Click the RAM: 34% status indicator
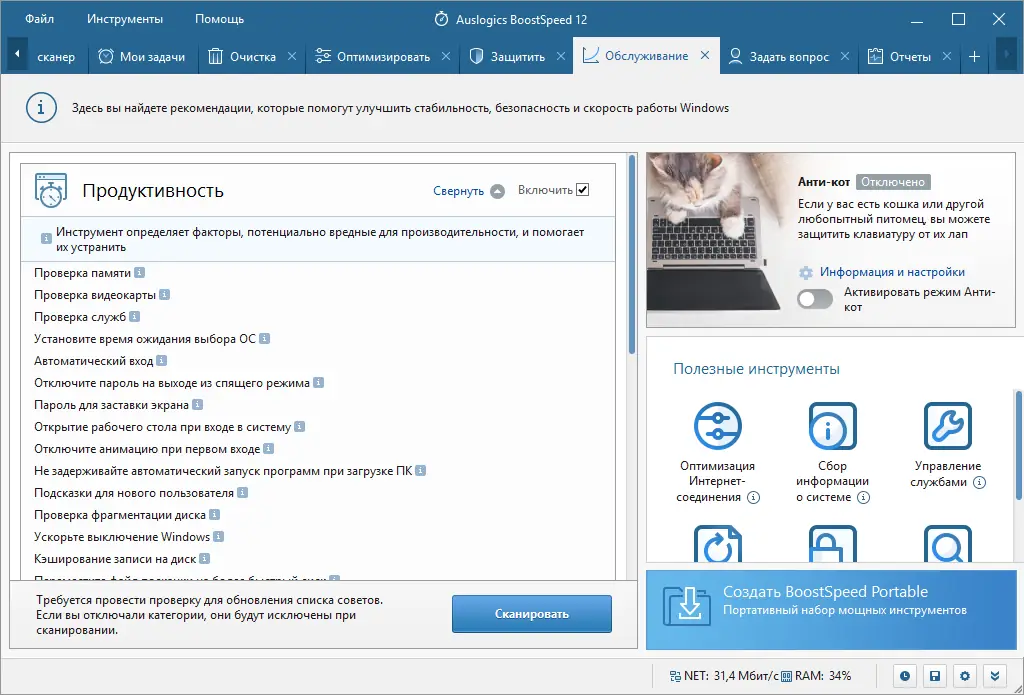Image resolution: width=1024 pixels, height=695 pixels. click(x=816, y=676)
